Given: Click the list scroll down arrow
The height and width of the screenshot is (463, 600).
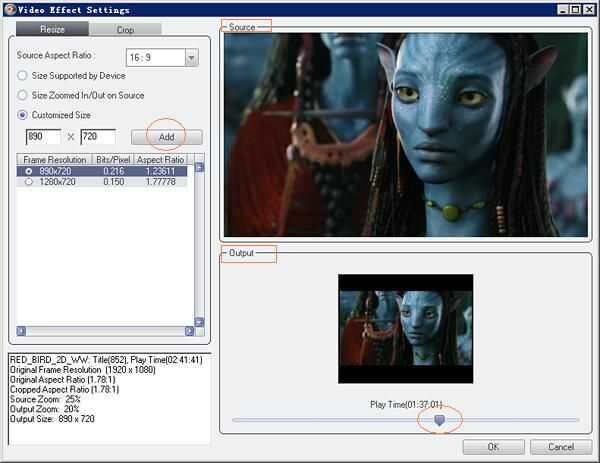Looking at the screenshot, I should click(x=199, y=322).
